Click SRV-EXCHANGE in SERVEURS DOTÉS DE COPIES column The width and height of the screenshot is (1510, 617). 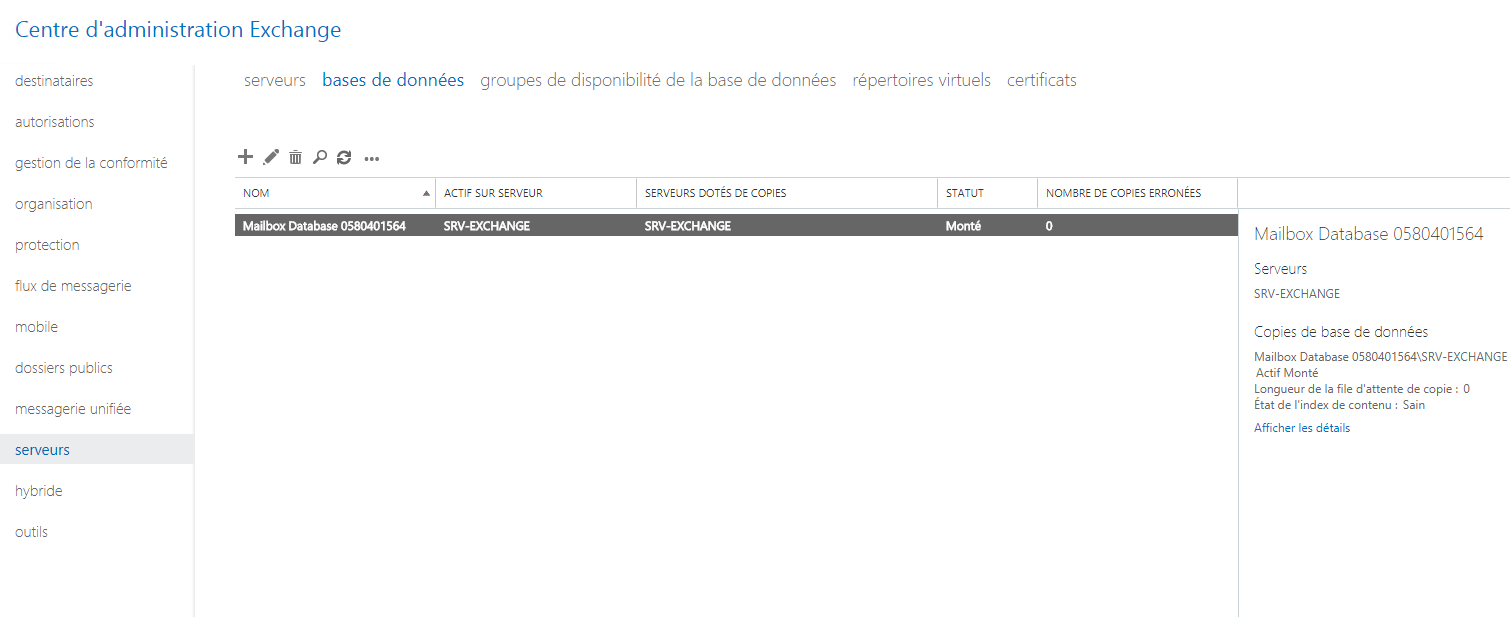(x=688, y=226)
